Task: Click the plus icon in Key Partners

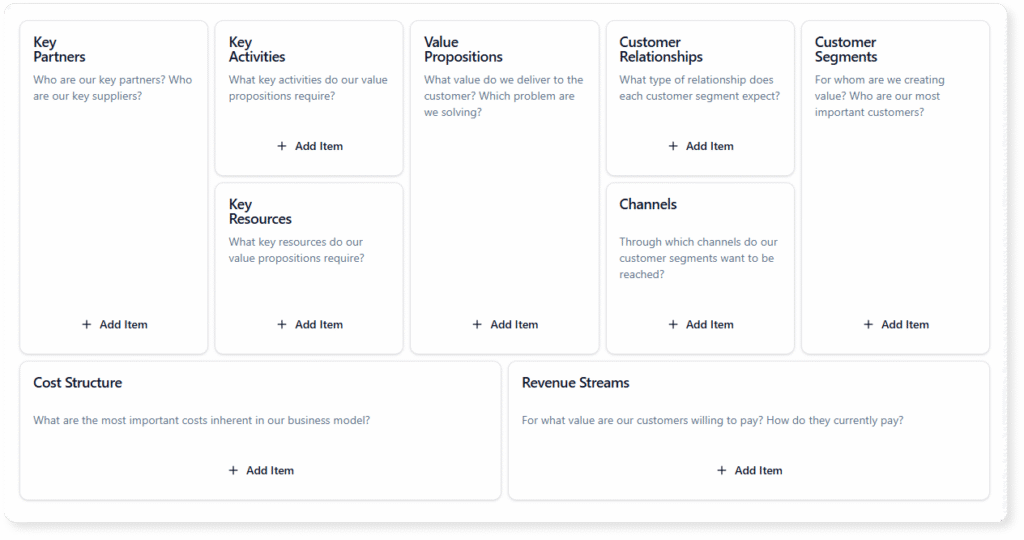Action: click(x=87, y=325)
